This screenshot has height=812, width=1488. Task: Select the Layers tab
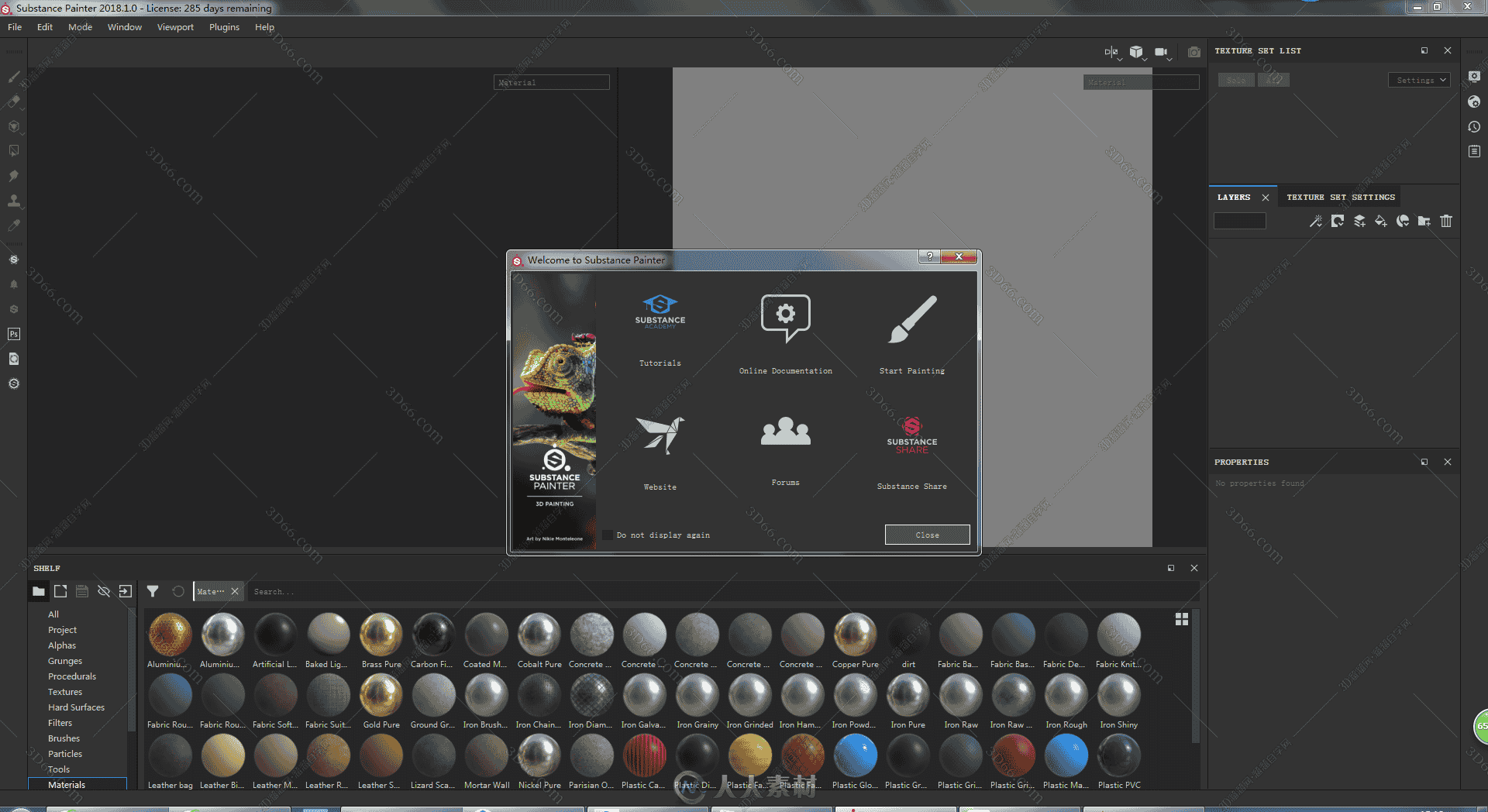coord(1234,198)
